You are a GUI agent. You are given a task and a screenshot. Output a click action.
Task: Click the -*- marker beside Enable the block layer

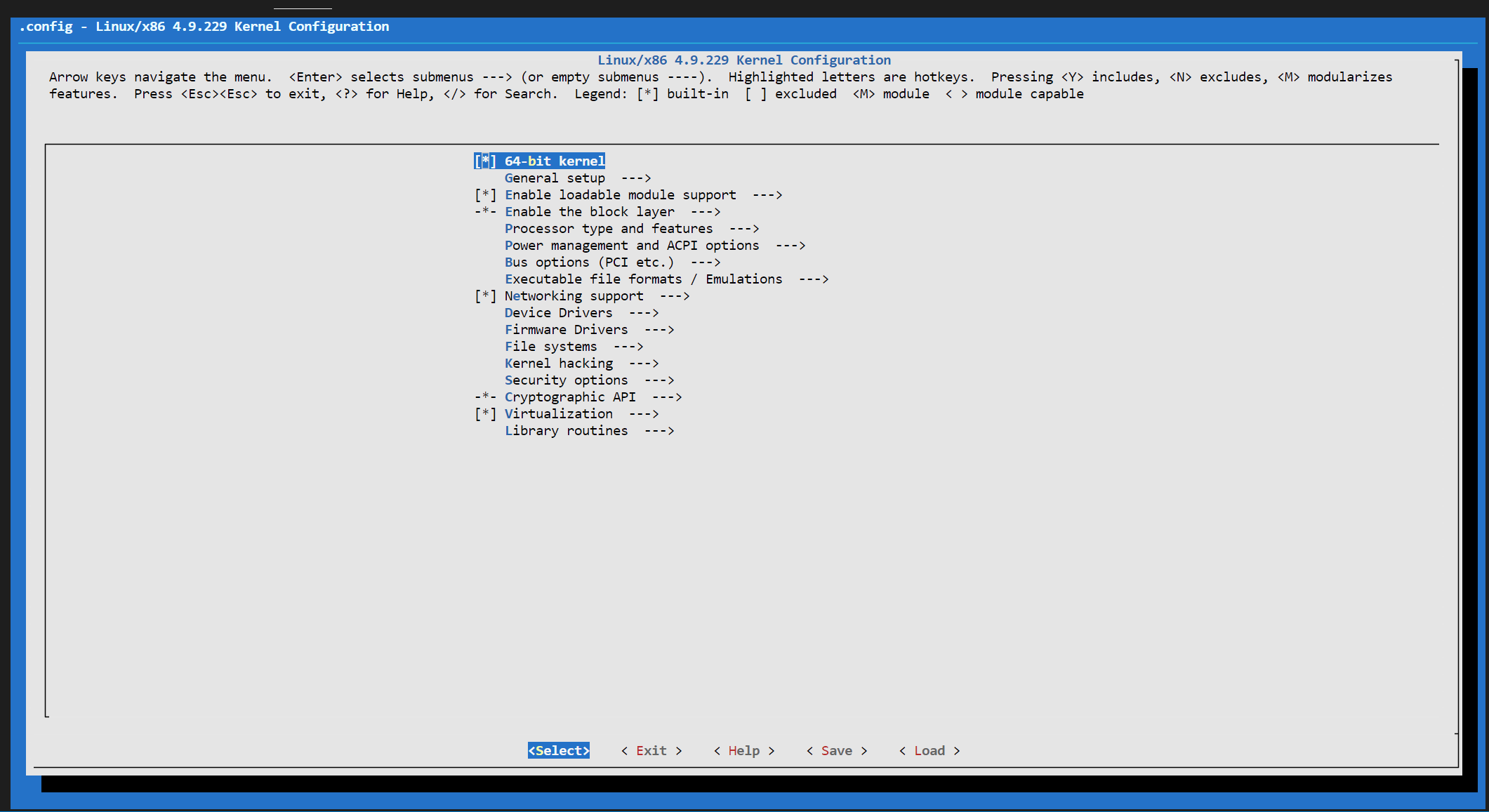click(x=485, y=212)
